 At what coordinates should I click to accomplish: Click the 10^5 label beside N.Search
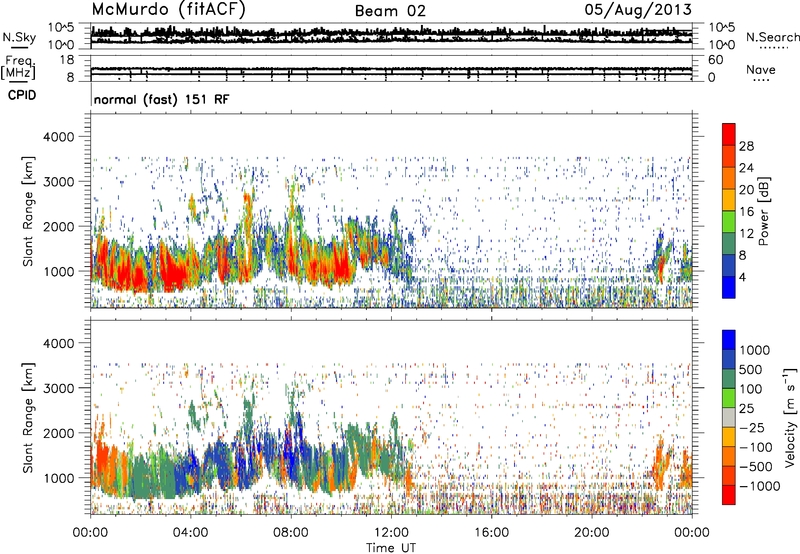coord(722,28)
